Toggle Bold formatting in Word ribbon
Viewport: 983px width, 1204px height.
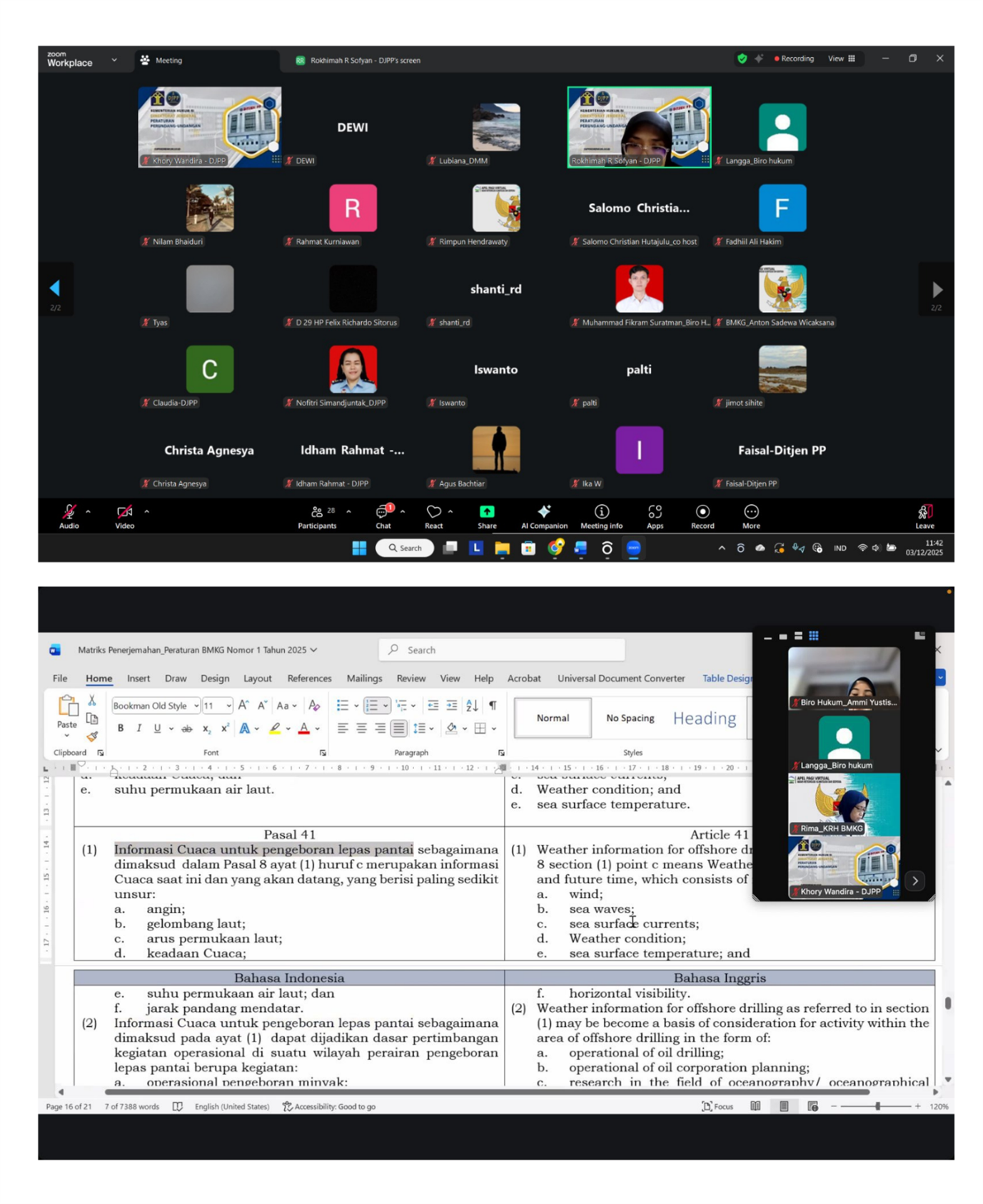click(x=120, y=728)
